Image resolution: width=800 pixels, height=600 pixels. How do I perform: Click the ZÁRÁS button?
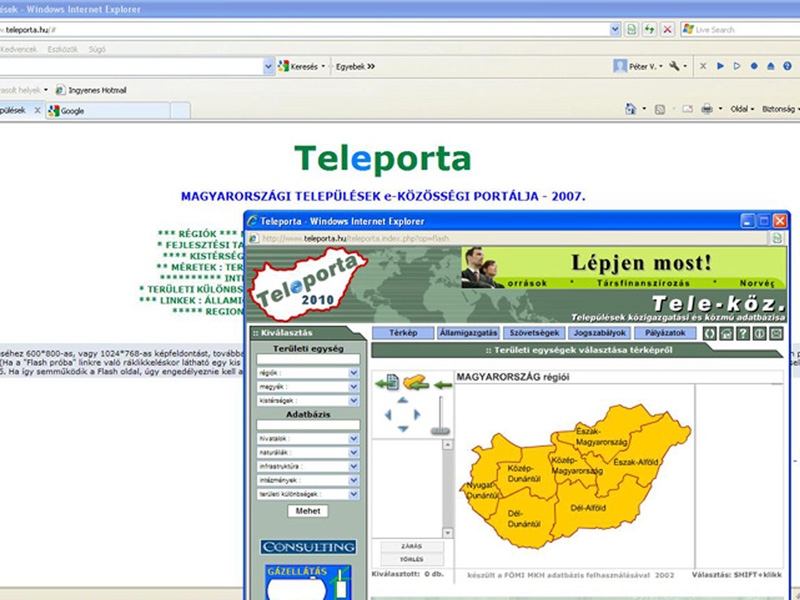411,546
